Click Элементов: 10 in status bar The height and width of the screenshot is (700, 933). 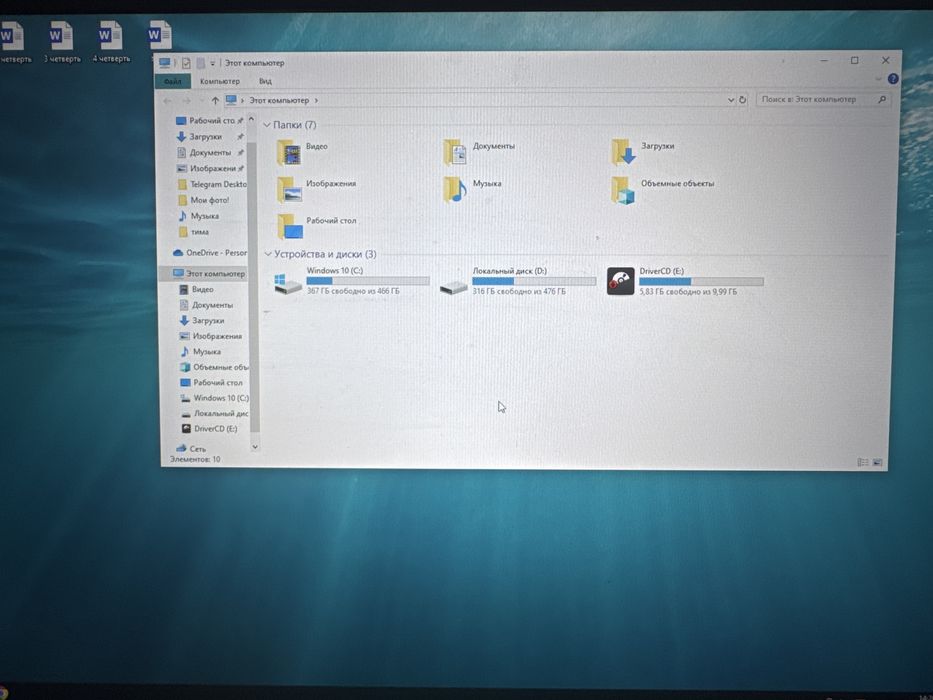[195, 460]
